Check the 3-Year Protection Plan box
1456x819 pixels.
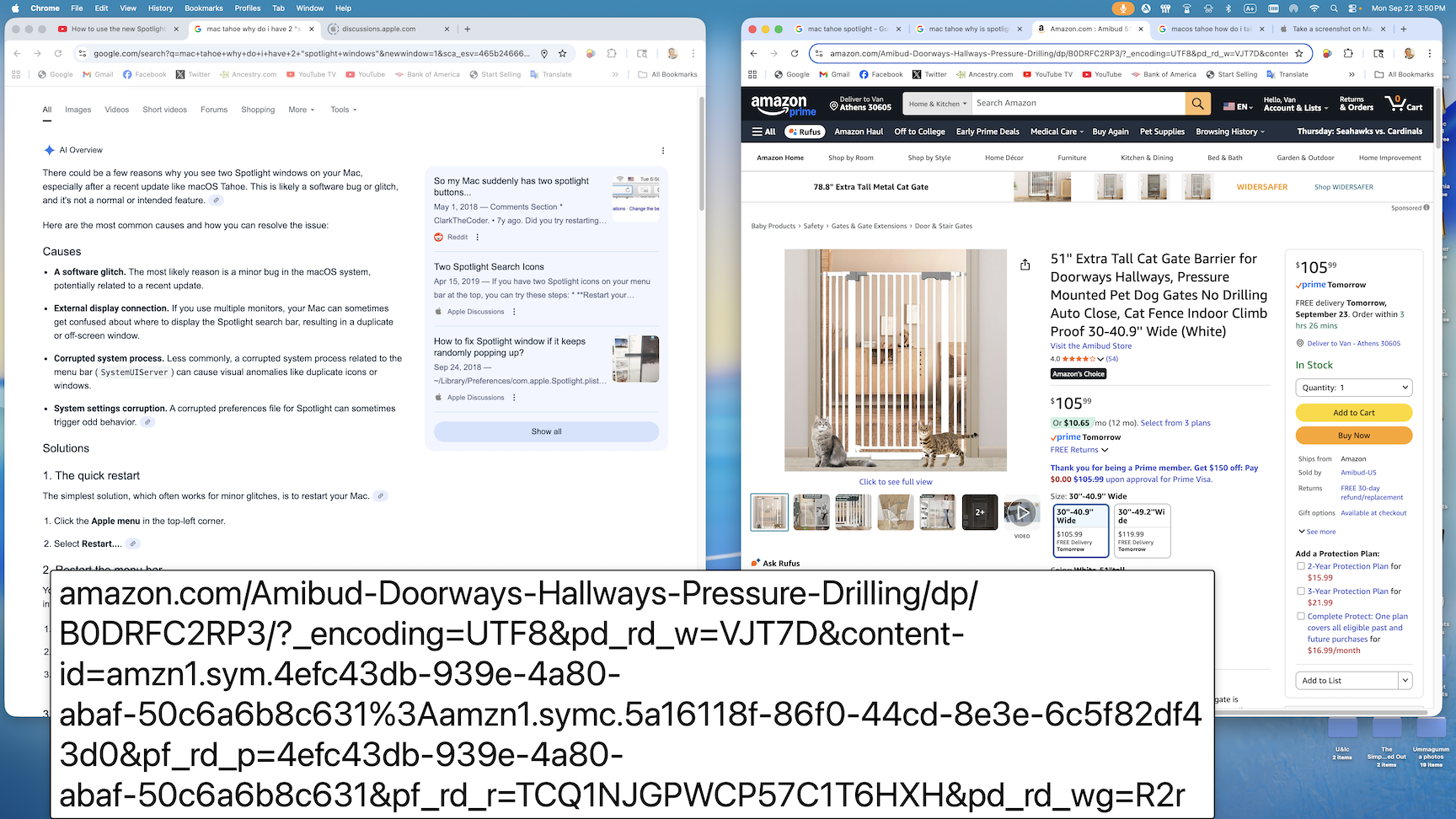[1301, 591]
